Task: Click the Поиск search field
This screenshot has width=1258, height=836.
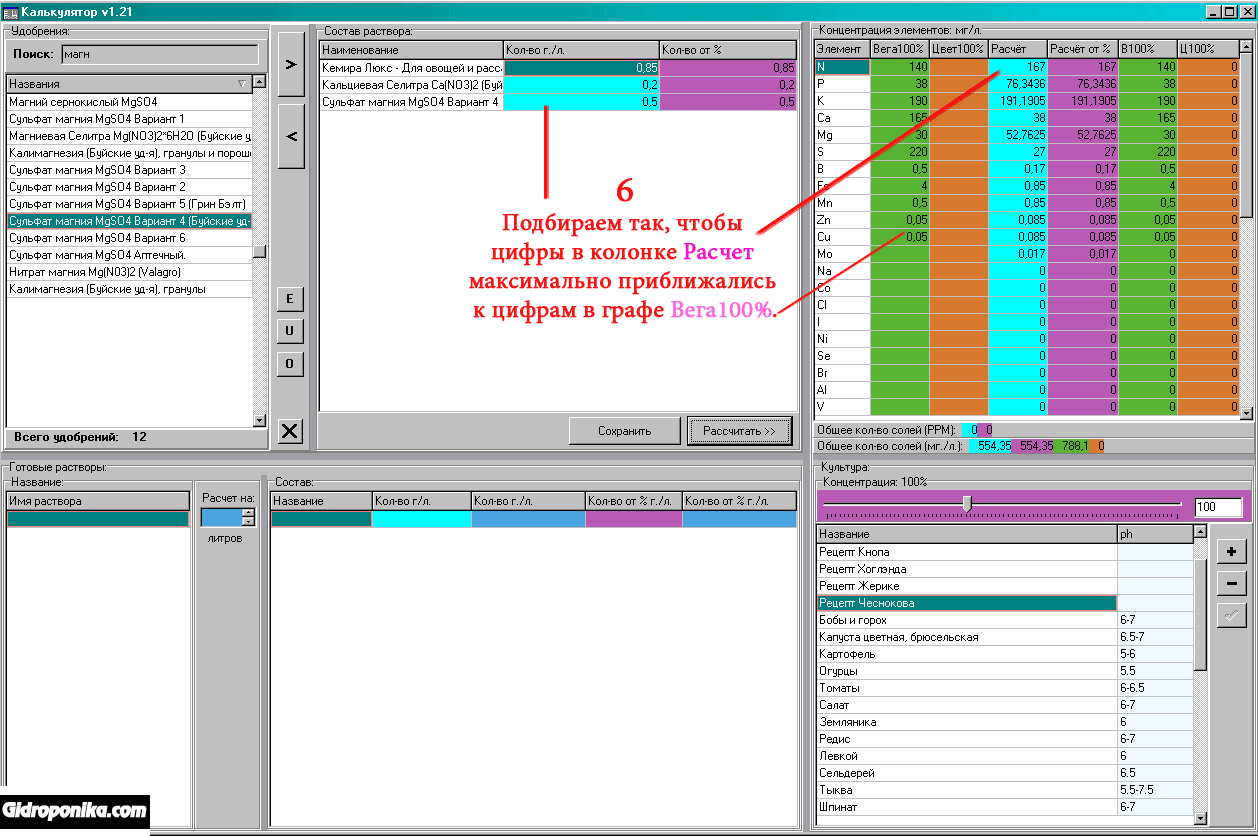Action: pos(159,55)
